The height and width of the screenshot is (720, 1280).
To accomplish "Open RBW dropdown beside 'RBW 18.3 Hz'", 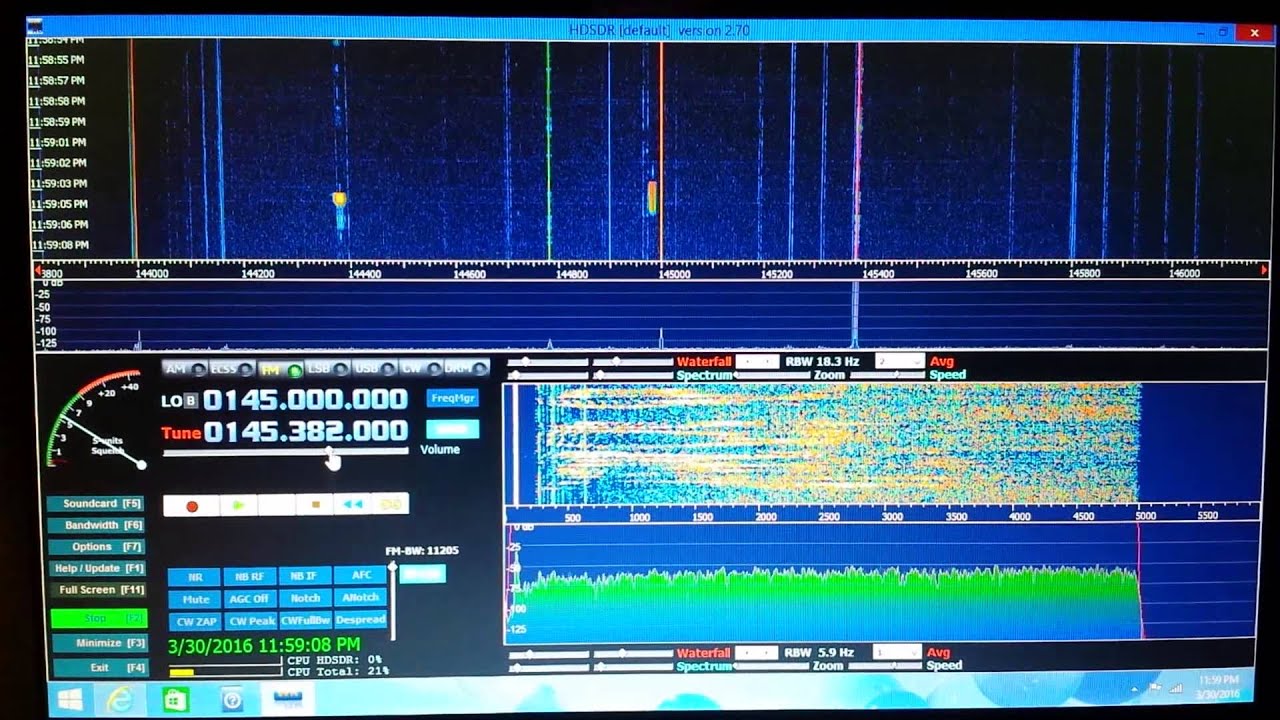I will [x=757, y=361].
